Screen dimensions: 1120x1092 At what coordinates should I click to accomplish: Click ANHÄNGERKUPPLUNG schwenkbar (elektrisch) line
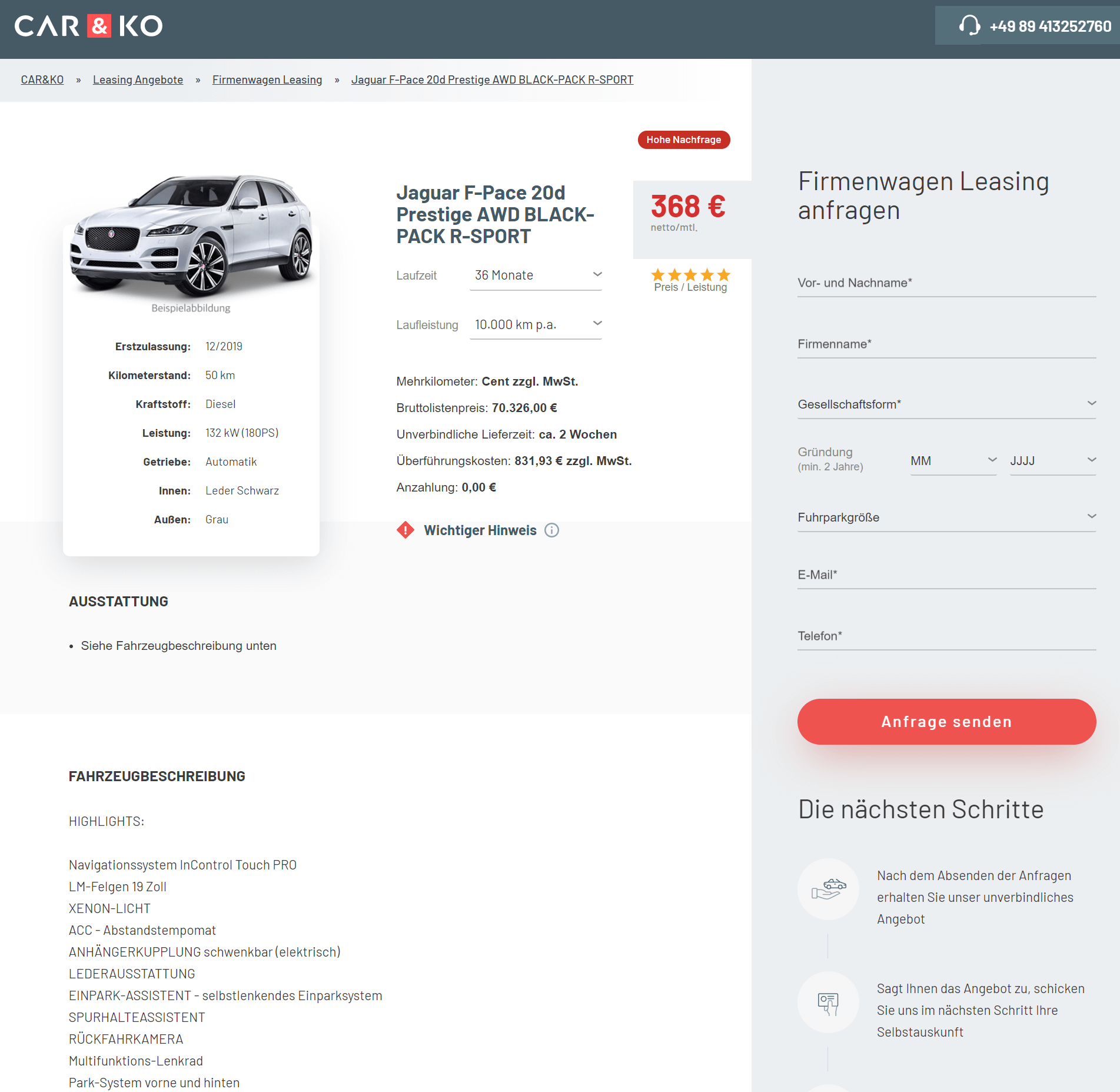pyautogui.click(x=205, y=952)
